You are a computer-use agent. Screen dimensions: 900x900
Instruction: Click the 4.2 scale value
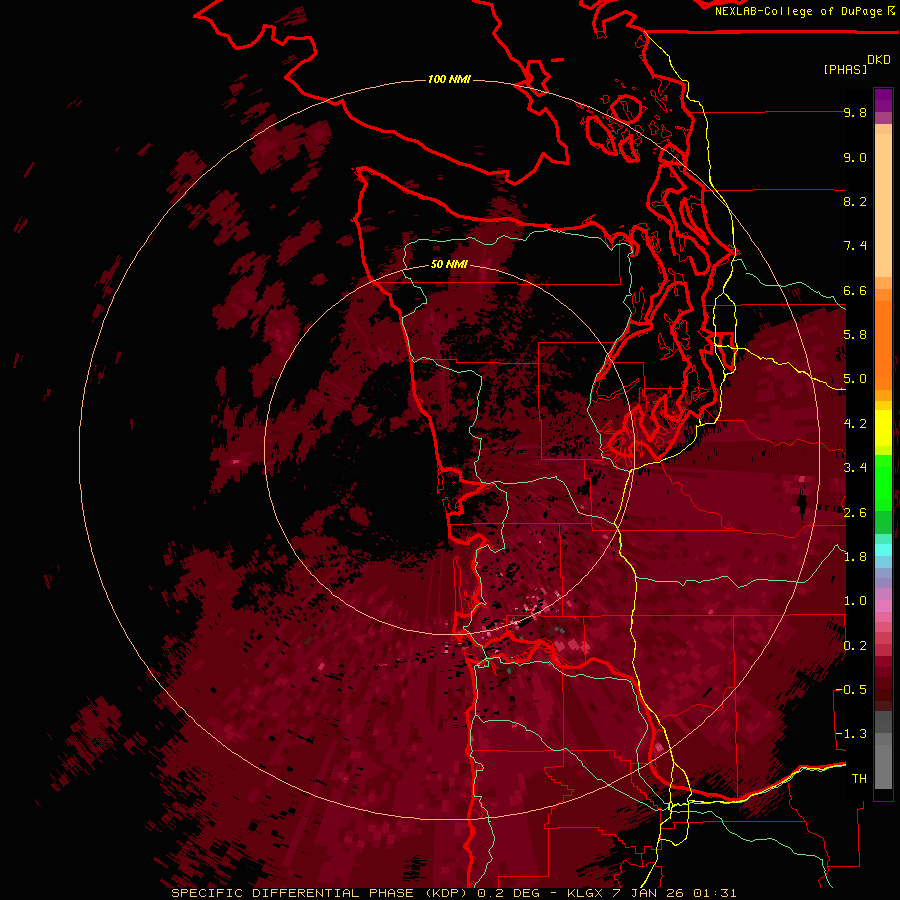pyautogui.click(x=855, y=424)
